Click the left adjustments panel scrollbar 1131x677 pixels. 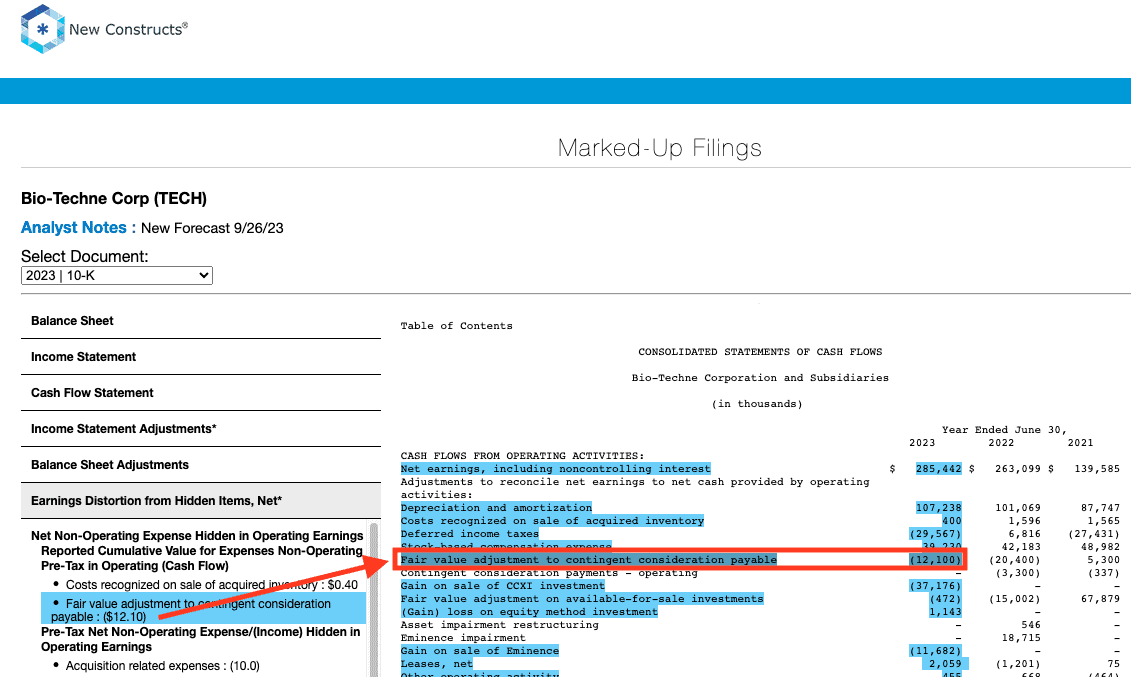tap(374, 598)
